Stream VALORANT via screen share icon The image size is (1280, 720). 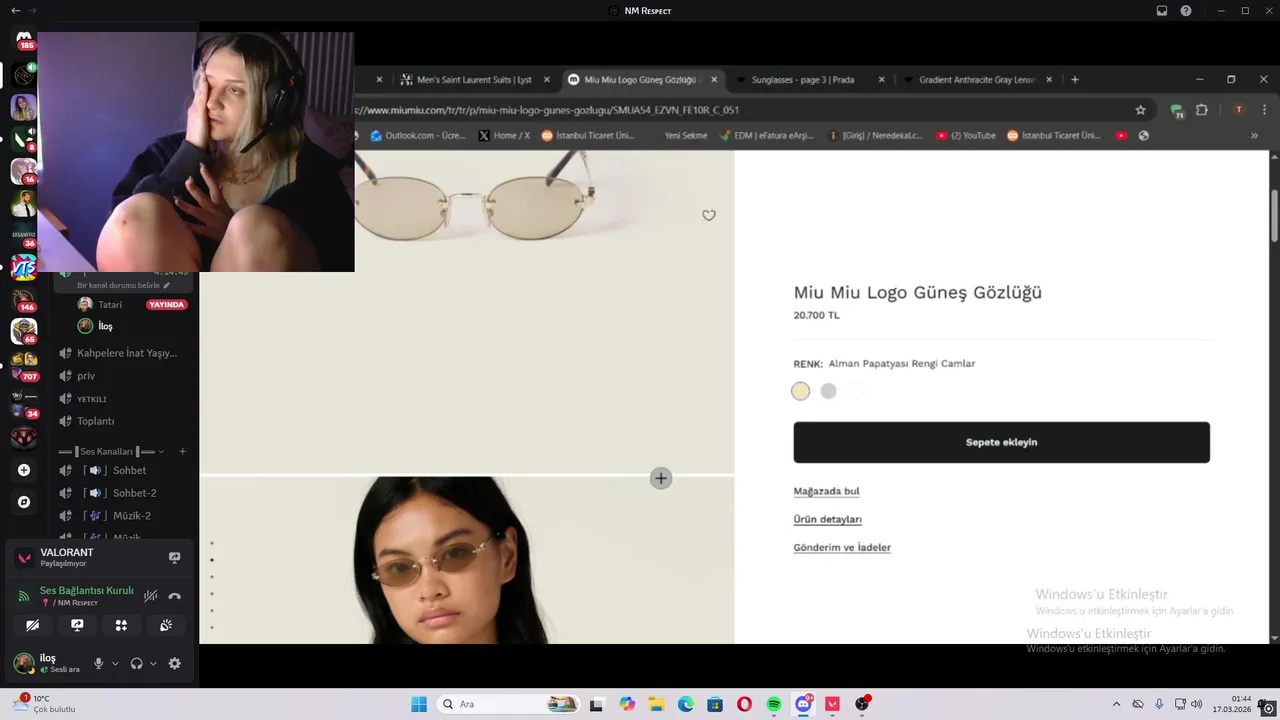(175, 557)
